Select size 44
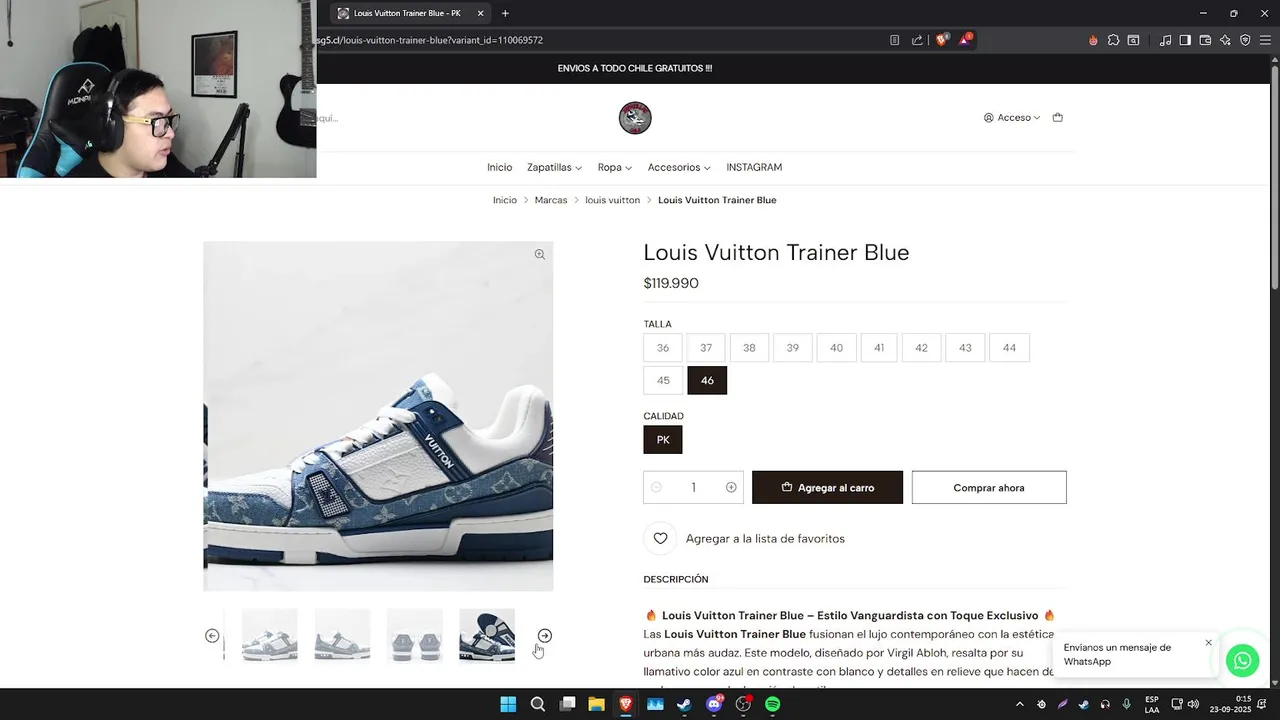The image size is (1280, 720). tap(1009, 348)
